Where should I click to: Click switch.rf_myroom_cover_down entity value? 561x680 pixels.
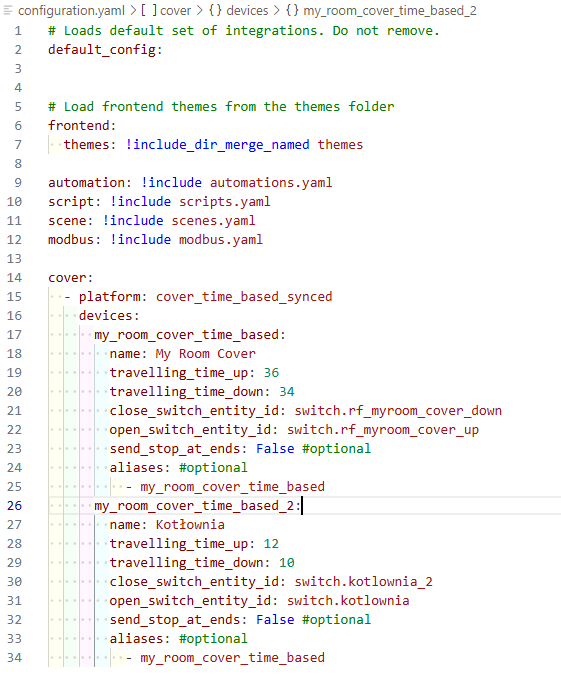click(398, 411)
